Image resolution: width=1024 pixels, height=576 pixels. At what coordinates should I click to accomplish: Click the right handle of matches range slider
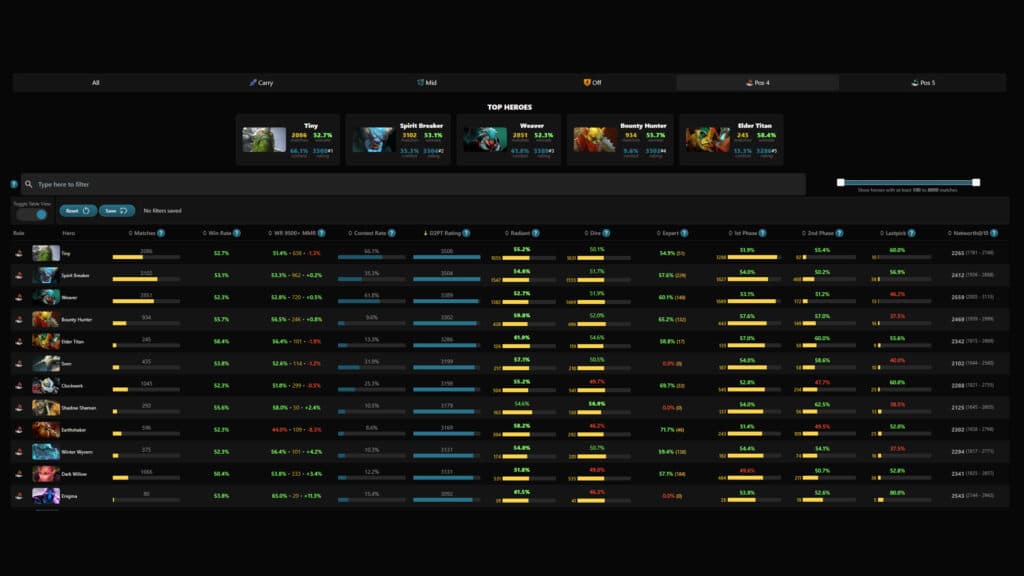click(x=976, y=182)
